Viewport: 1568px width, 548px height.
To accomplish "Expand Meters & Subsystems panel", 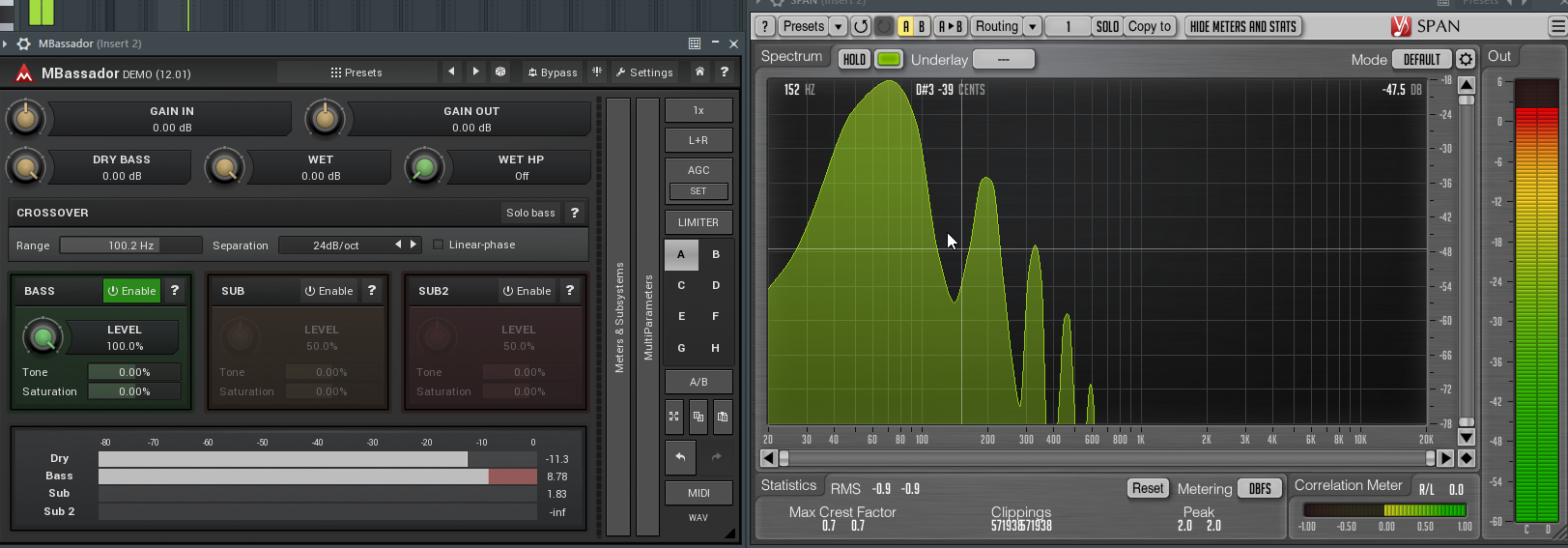I will pos(618,317).
